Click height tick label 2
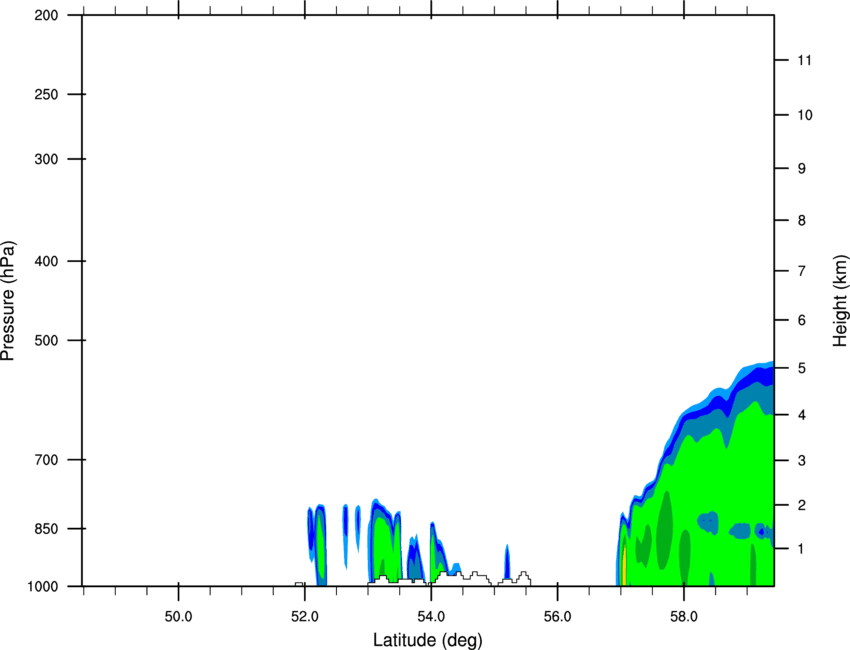The height and width of the screenshot is (650, 850). [x=802, y=505]
